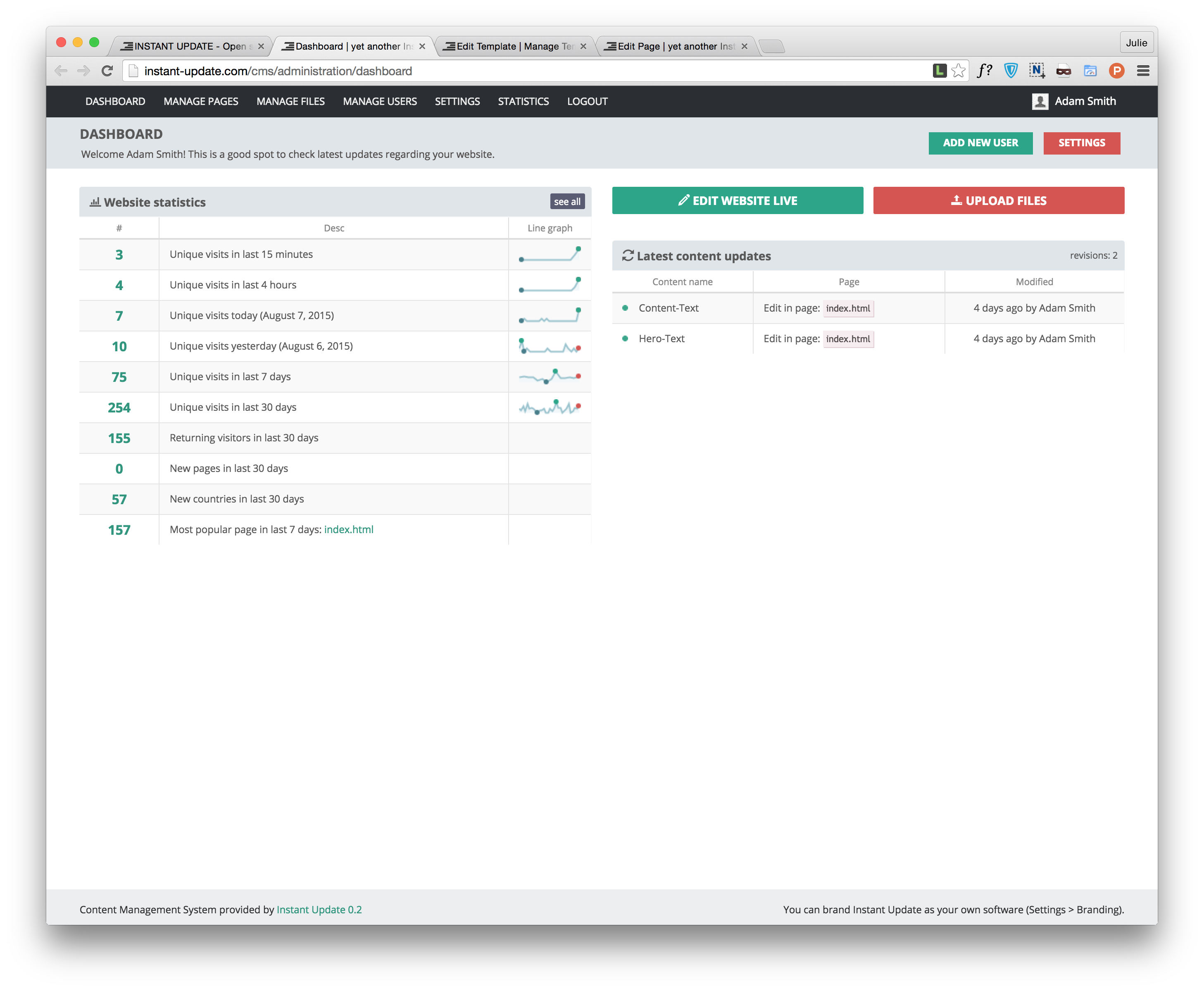Click the bookmark star icon
The width and height of the screenshot is (1204, 991).
tap(959, 71)
